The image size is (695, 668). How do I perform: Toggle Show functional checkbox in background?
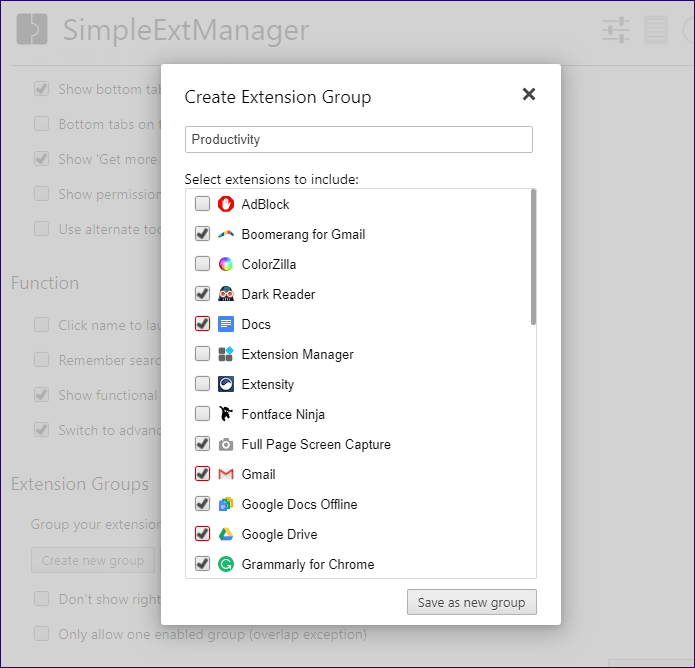[x=42, y=395]
